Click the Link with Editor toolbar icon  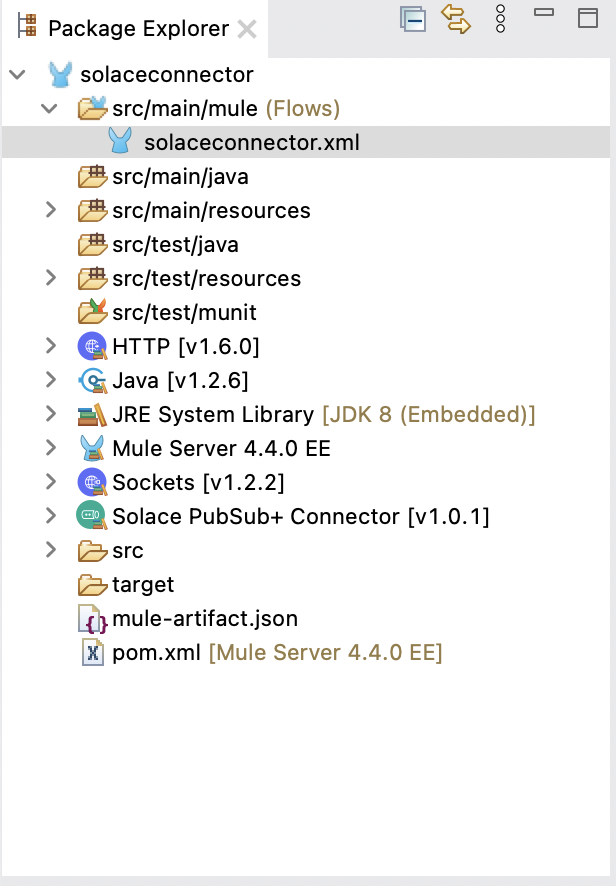tap(457, 19)
